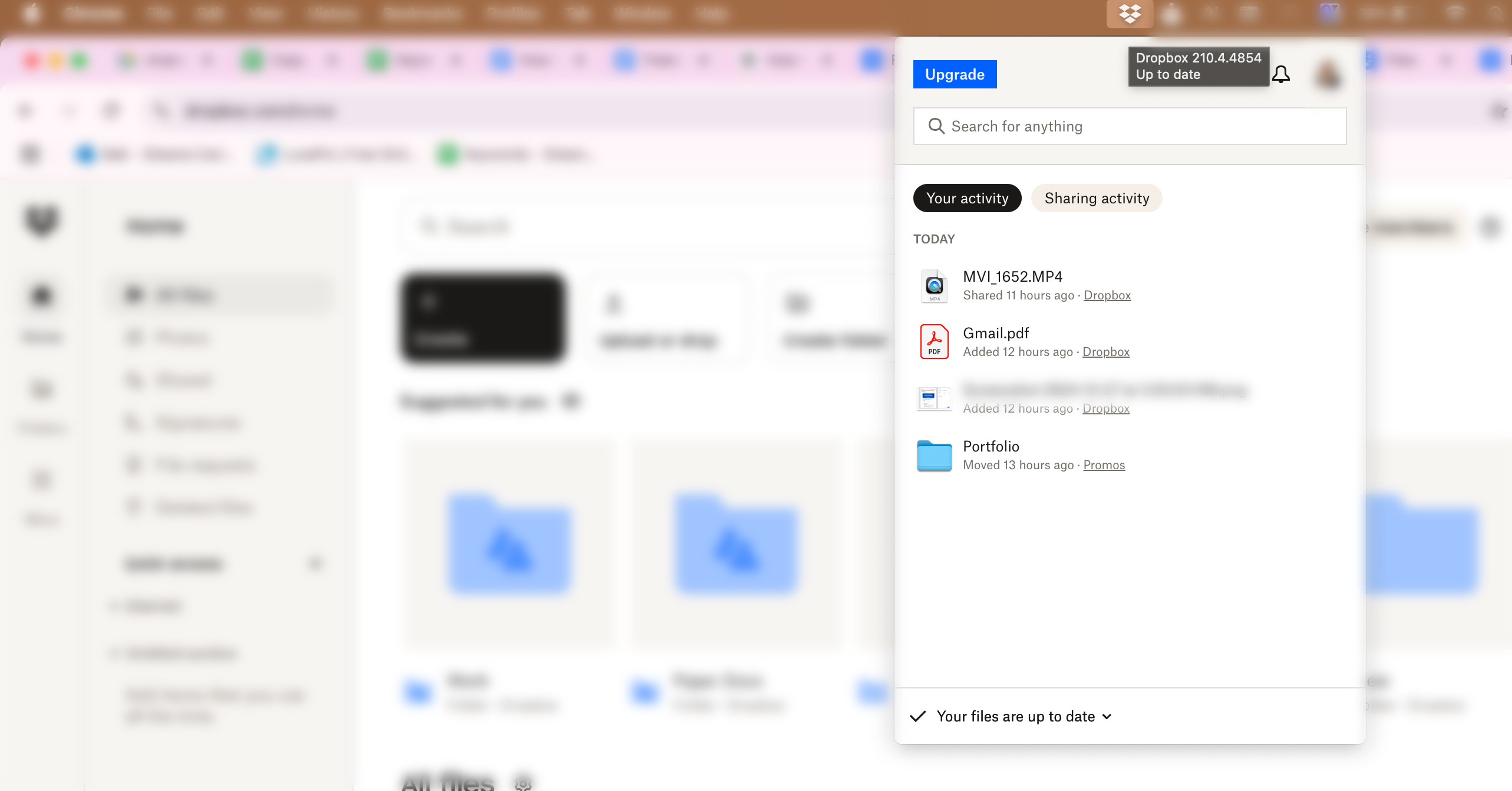Click the Dropbox icon in menu bar
1512x791 pixels.
(x=1129, y=14)
